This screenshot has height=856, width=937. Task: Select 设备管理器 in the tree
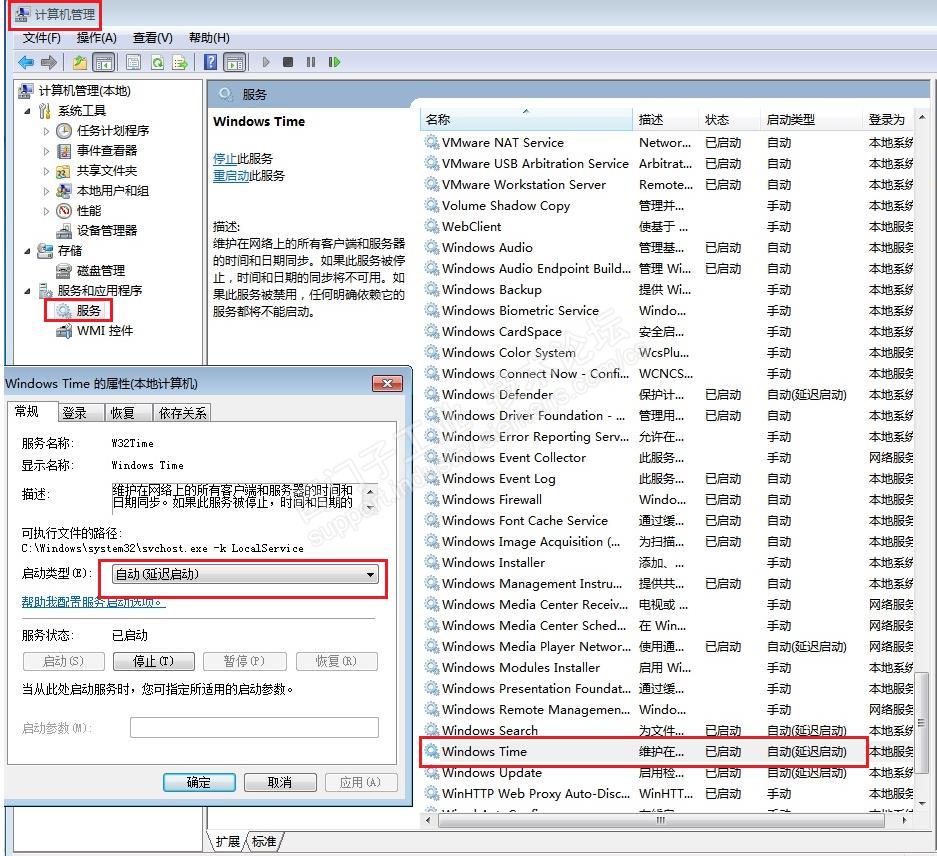pos(107,231)
